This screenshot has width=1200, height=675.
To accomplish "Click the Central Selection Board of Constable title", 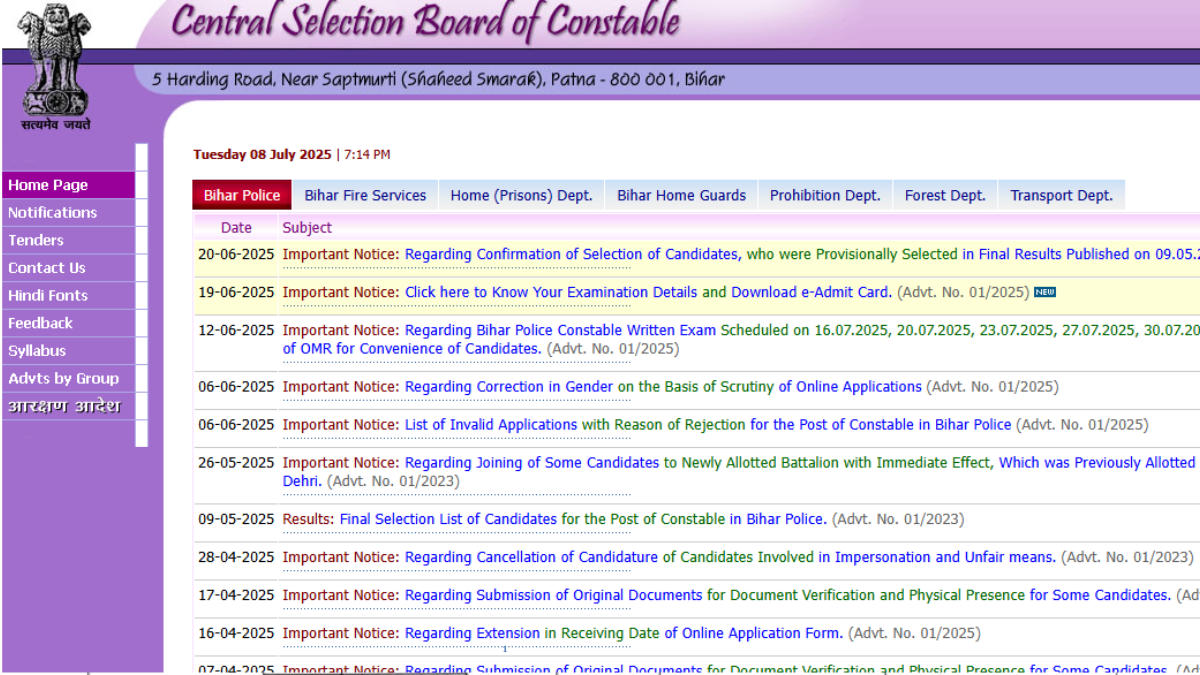I will click(x=425, y=22).
